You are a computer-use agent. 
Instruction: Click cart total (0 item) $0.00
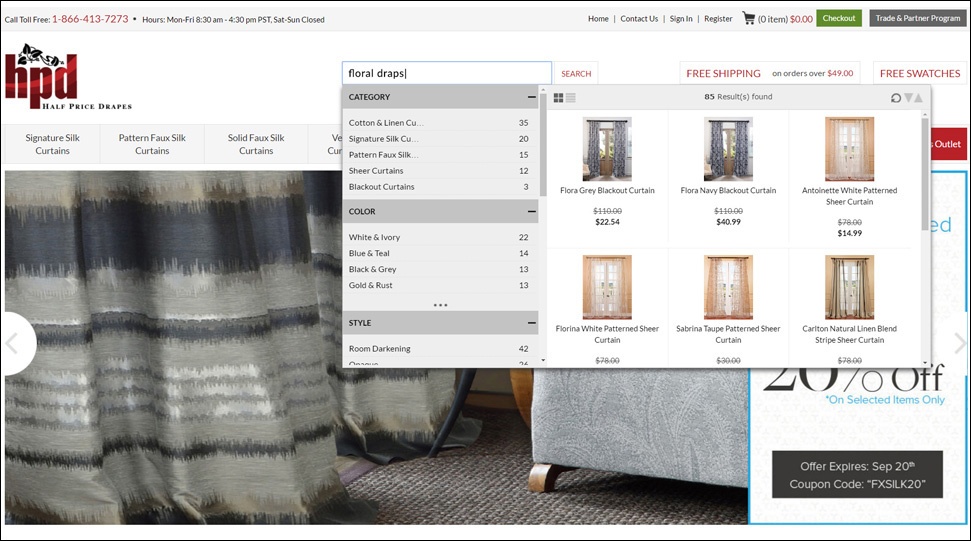pyautogui.click(x=785, y=19)
